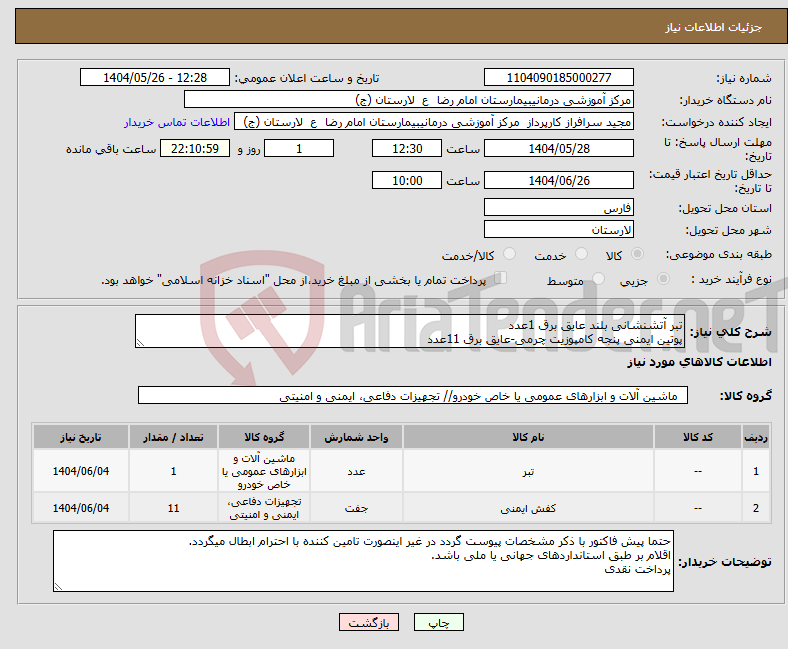Click the ردیف column header
The width and height of the screenshot is (788, 649).
[x=756, y=437]
